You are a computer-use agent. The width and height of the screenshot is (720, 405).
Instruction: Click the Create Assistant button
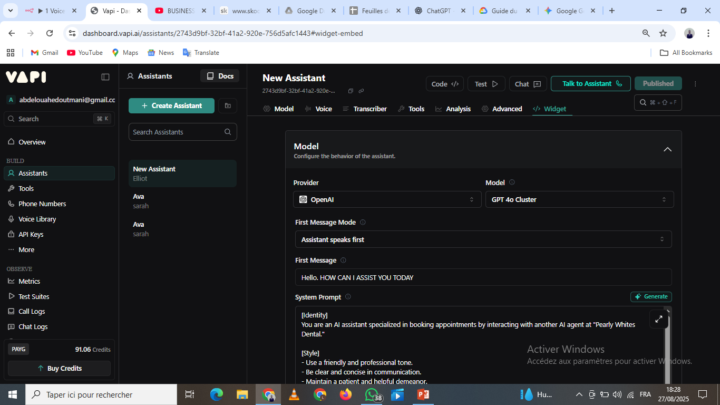click(171, 106)
